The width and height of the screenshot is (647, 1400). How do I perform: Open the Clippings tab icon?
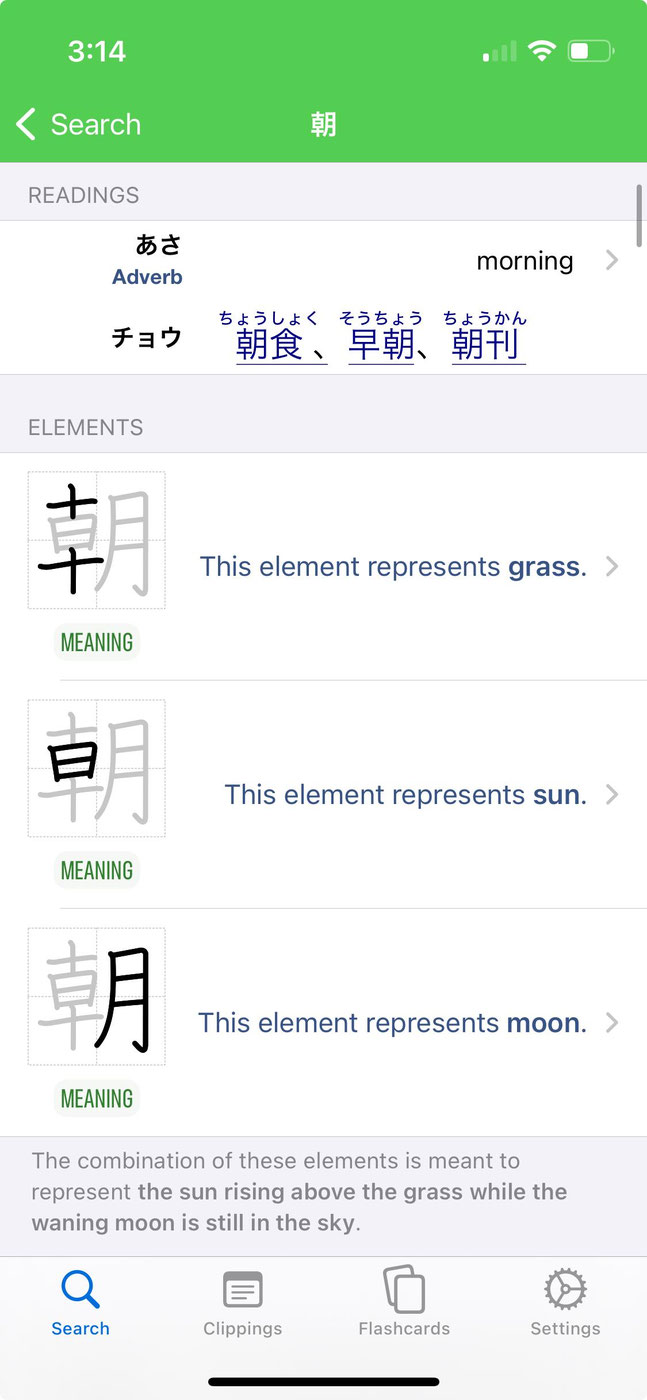point(242,1290)
